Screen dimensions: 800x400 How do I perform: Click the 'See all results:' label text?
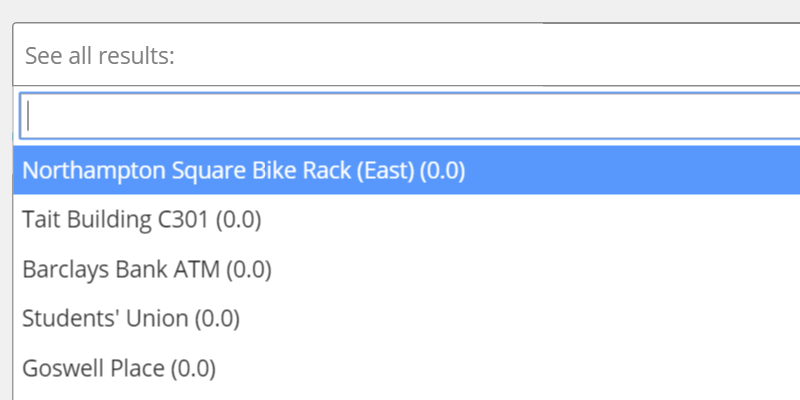(100, 55)
